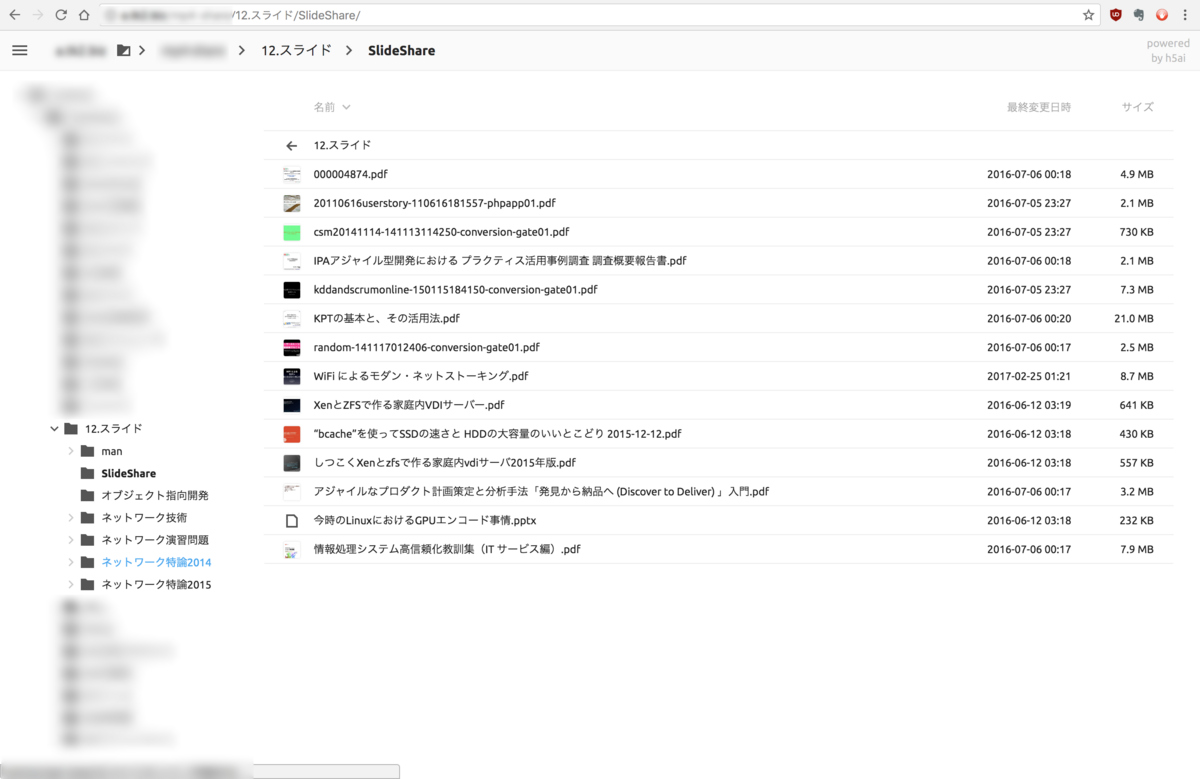The image size is (1200, 779).
Task: Sort by サイズ column
Action: [x=1137, y=107]
